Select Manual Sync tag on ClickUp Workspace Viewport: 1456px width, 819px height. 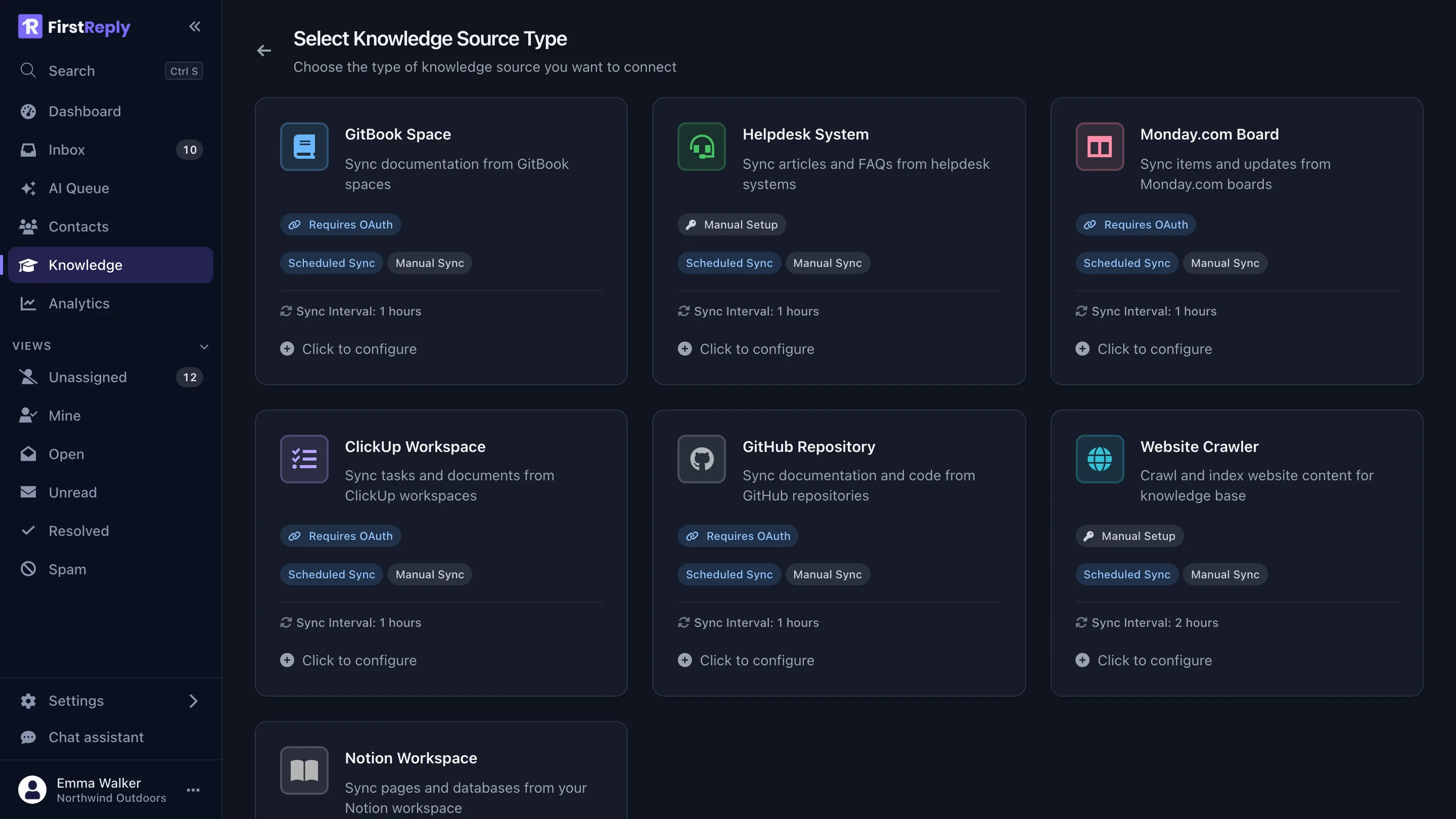430,574
